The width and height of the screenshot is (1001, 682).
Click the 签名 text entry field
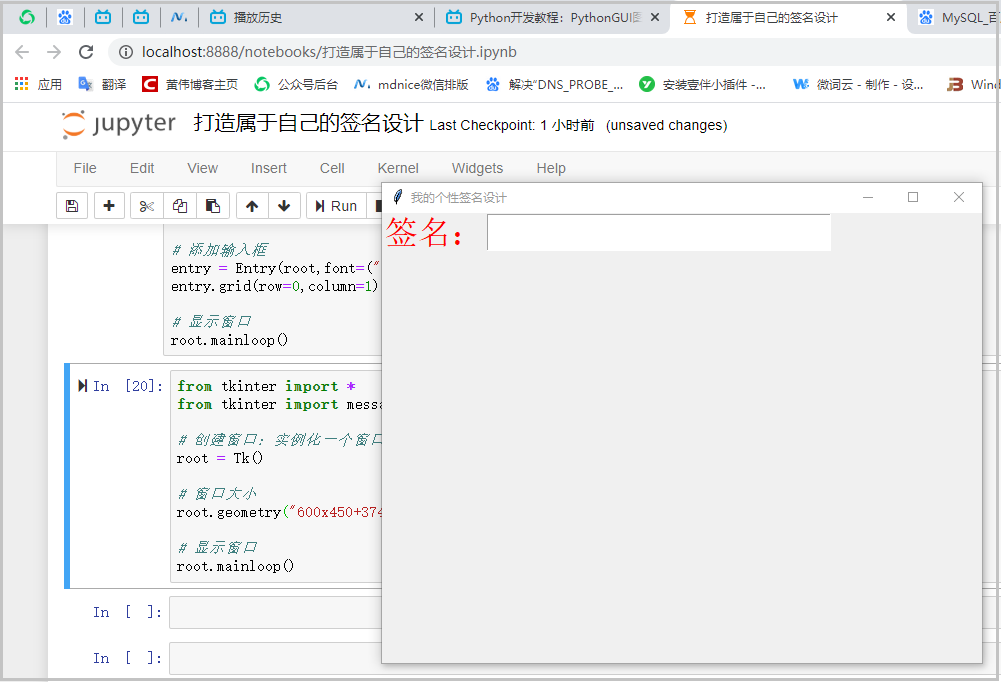pyautogui.click(x=658, y=232)
